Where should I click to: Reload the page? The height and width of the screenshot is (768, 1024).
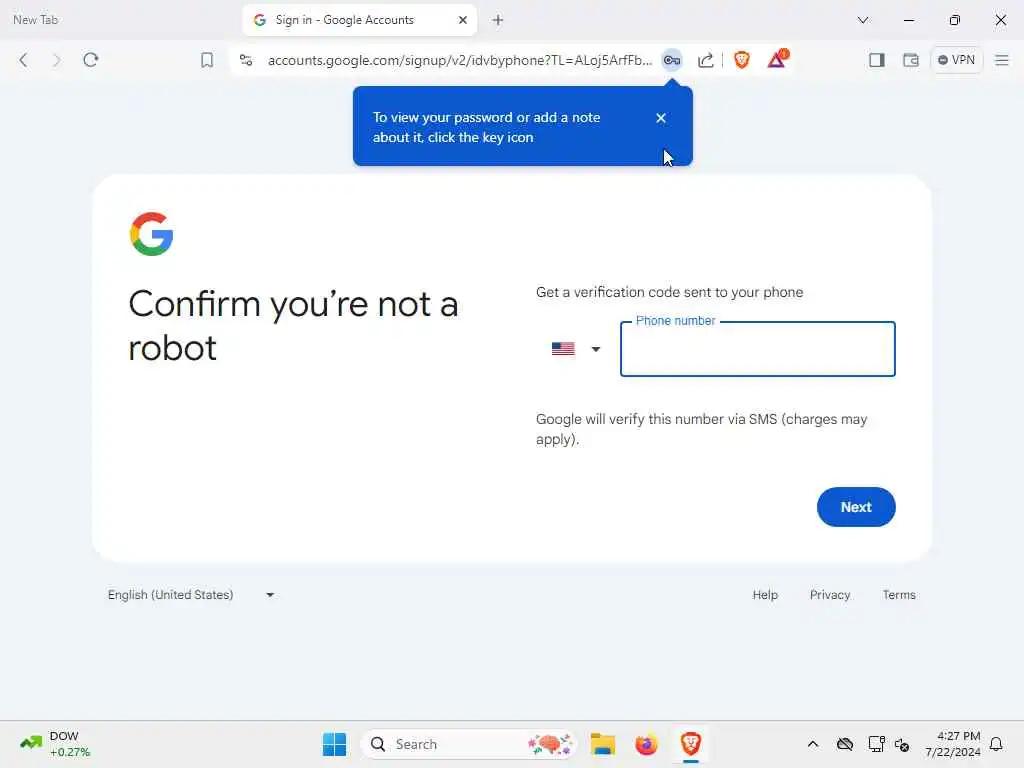click(x=91, y=60)
